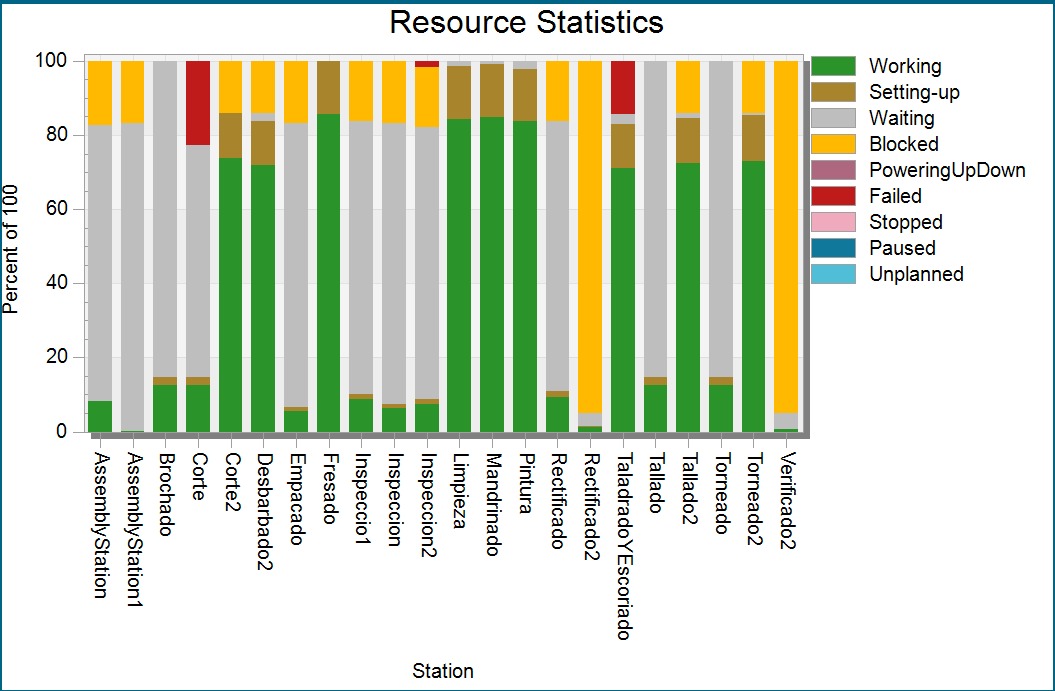Select the gray Waiting segment of Brochado bar
Image resolution: width=1055 pixels, height=691 pixels.
tap(165, 218)
